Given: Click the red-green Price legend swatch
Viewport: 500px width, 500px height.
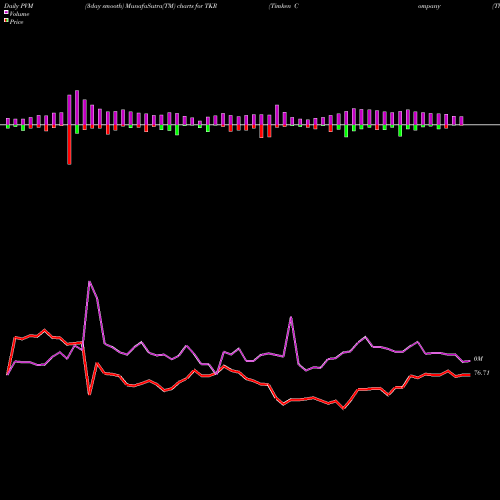Looking at the screenshot, I should coord(6,21).
